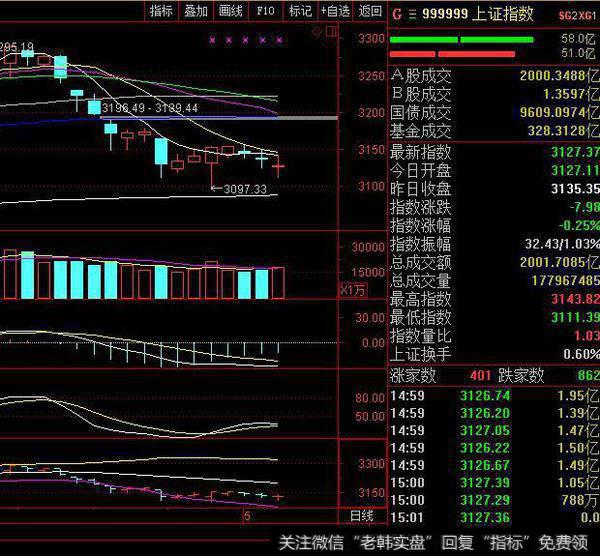Open the 指标 indicator menu
600x556 pixels.
point(161,11)
